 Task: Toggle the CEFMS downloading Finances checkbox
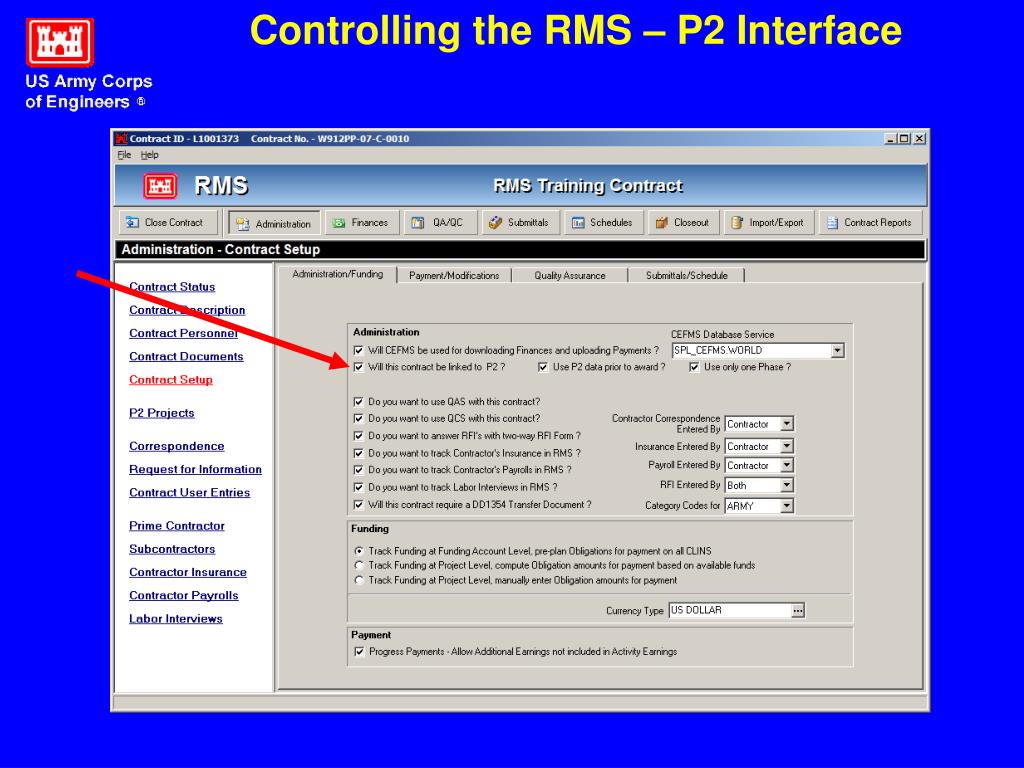[x=358, y=351]
